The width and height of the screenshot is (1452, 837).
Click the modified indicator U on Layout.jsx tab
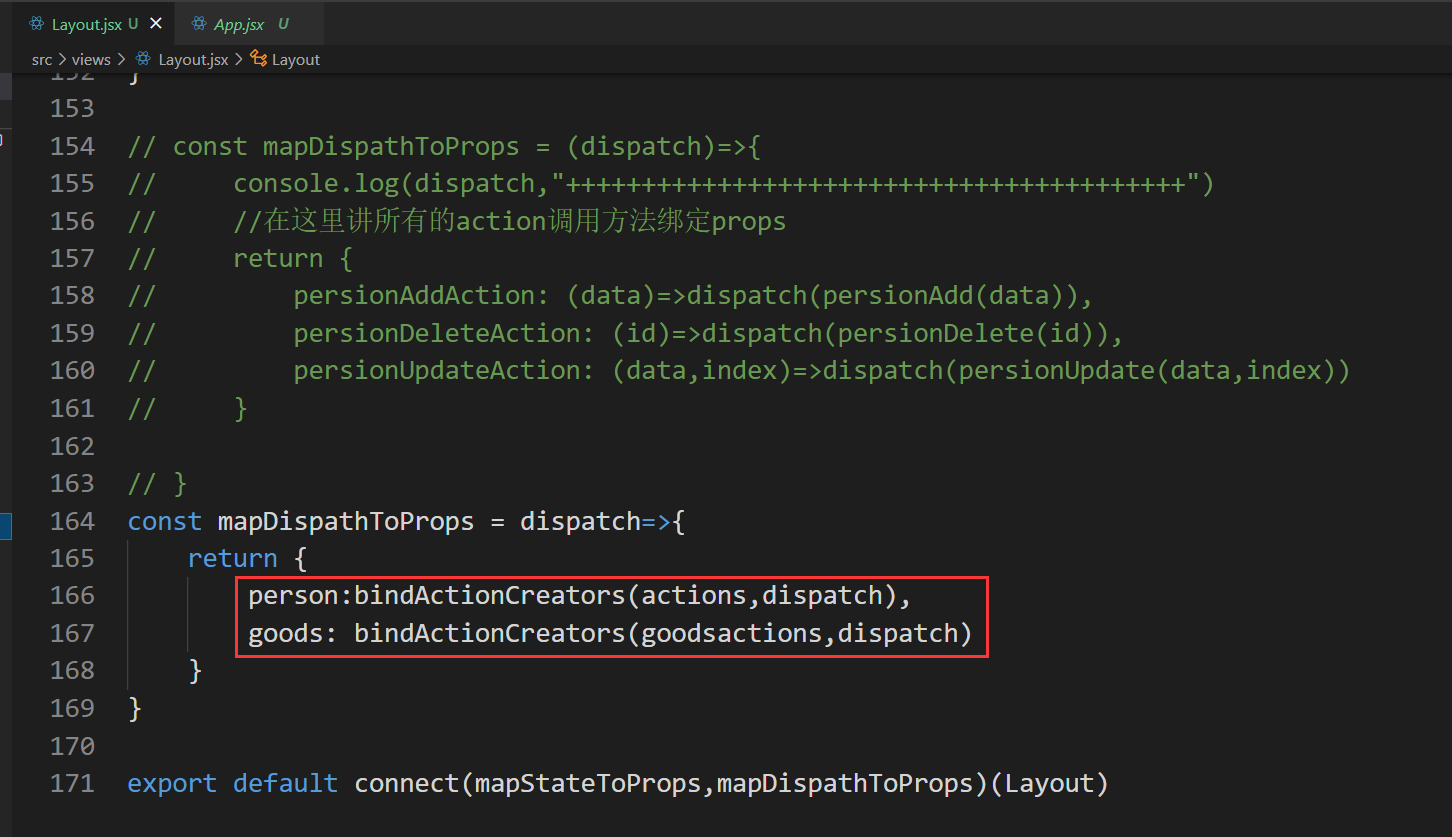point(131,22)
